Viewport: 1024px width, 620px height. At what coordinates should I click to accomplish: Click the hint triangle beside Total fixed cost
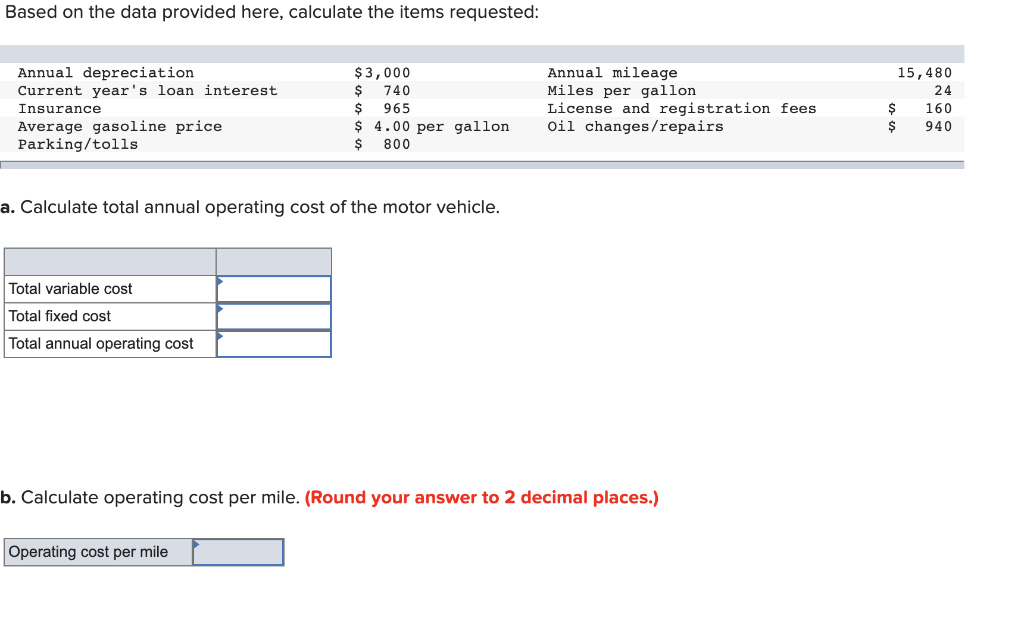[x=221, y=310]
